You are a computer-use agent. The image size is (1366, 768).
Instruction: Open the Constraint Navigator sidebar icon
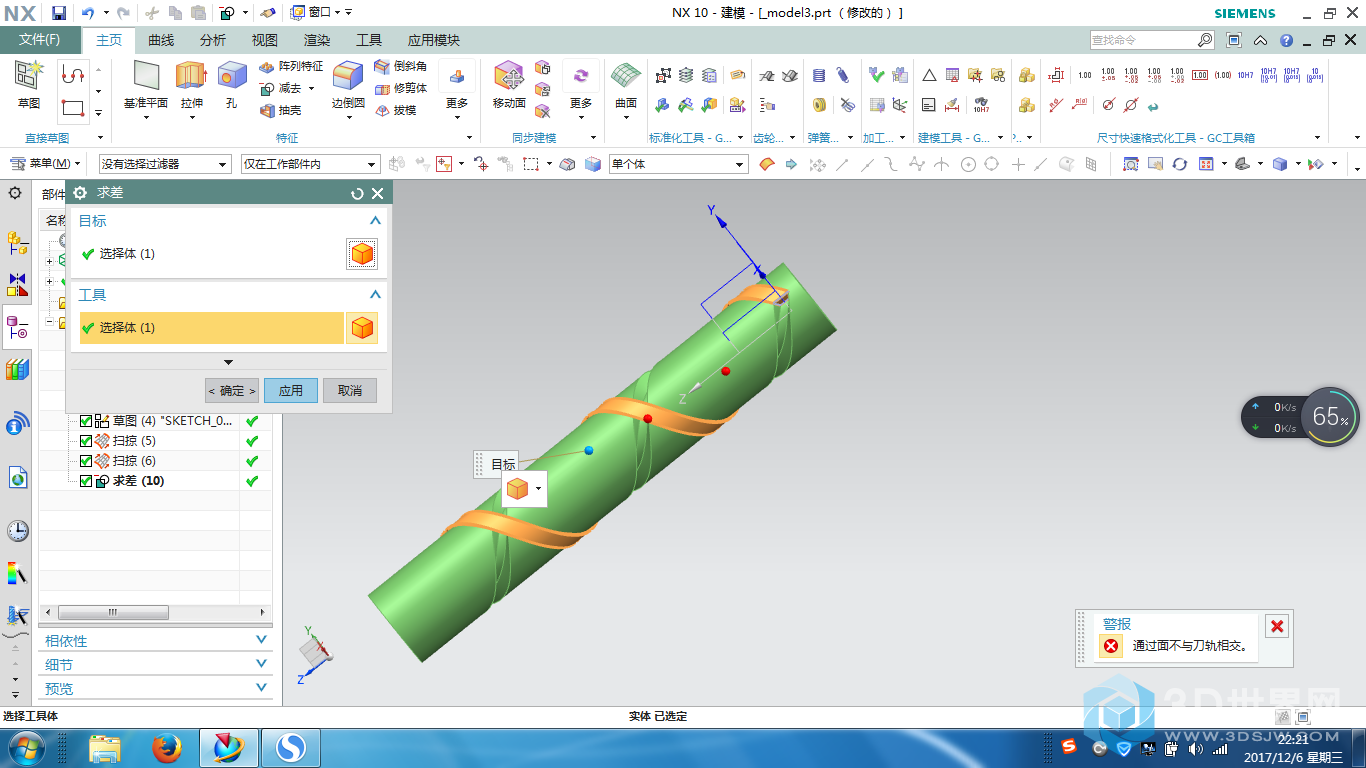click(18, 285)
